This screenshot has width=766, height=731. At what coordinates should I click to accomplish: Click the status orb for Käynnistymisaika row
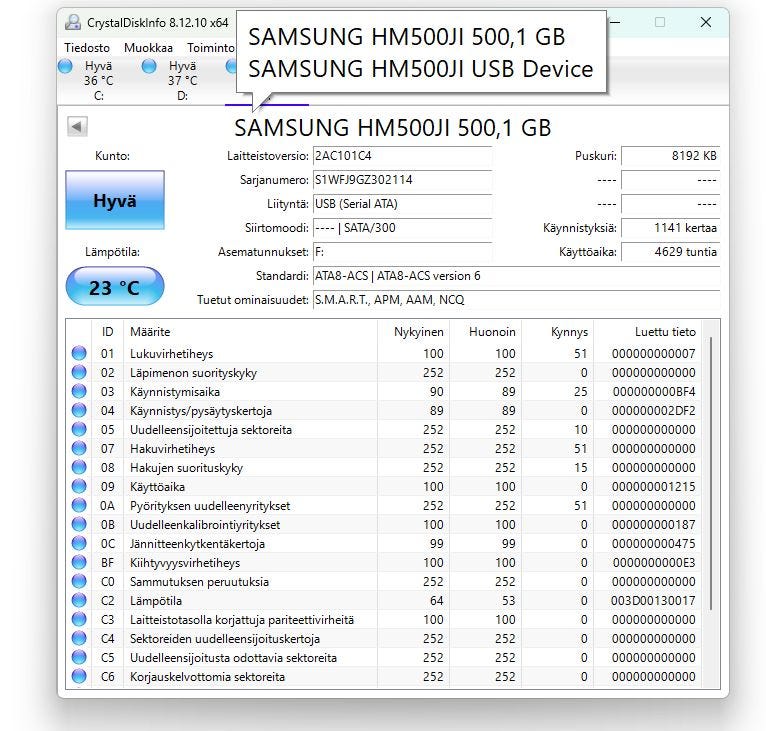79,391
